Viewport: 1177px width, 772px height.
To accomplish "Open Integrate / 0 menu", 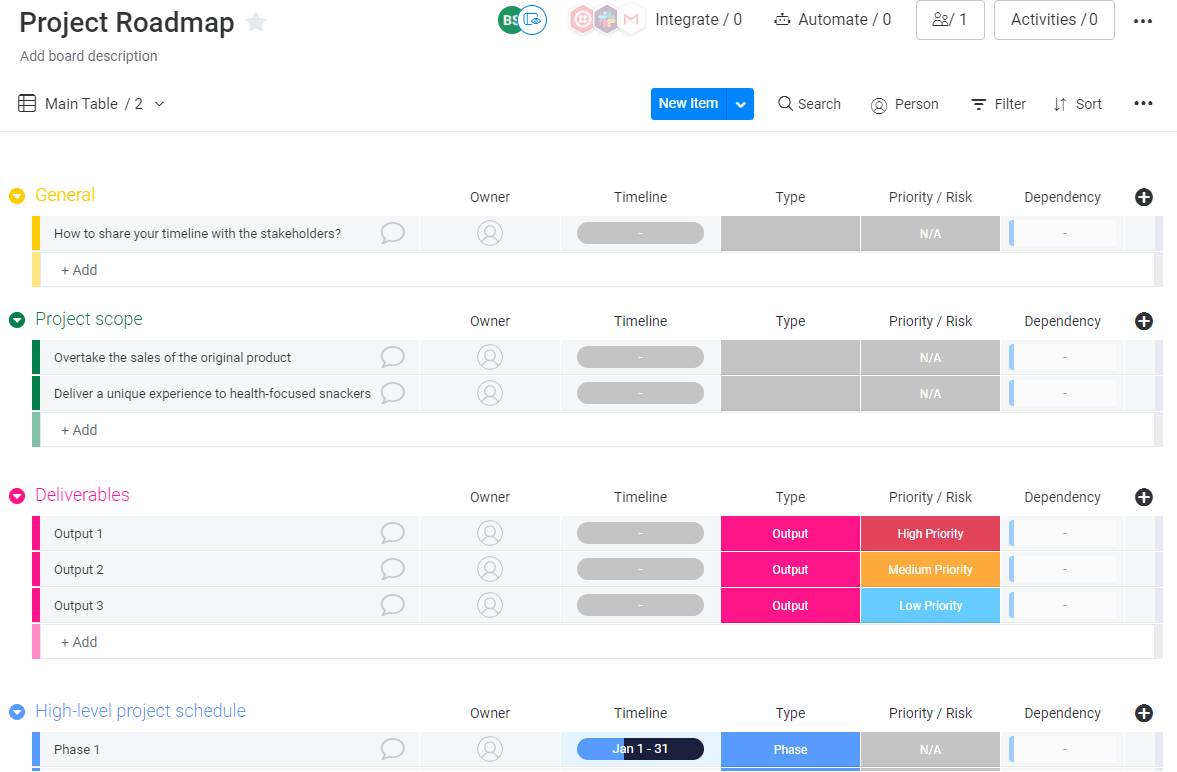I will [698, 19].
